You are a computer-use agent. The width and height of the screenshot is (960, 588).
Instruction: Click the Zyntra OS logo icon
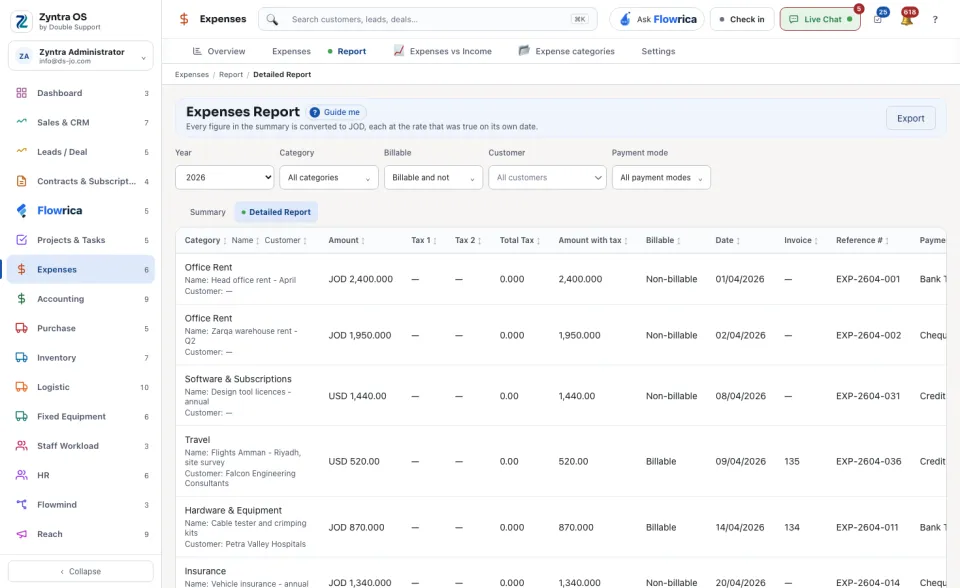pos(21,21)
